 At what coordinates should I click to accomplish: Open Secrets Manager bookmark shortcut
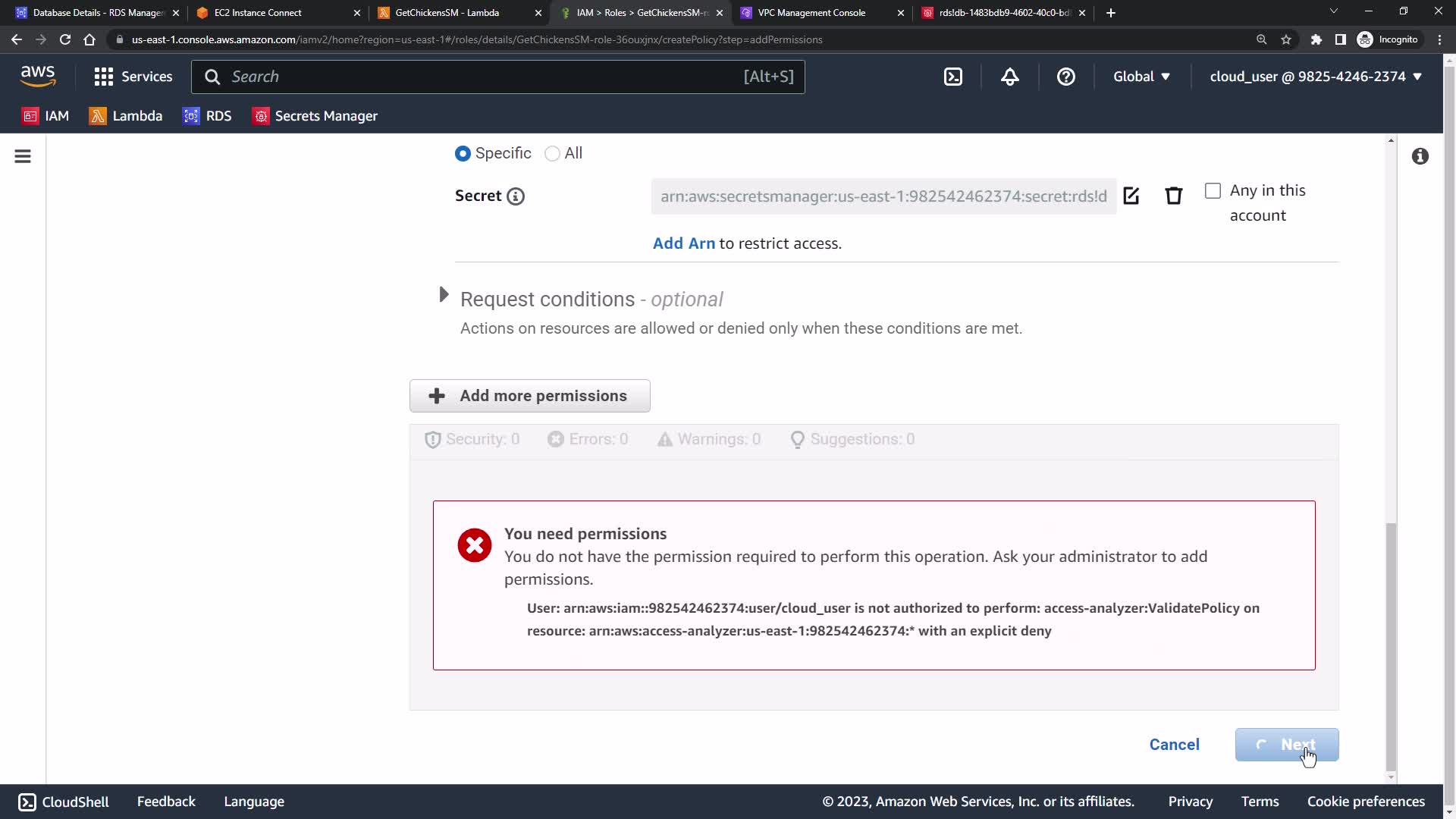(315, 116)
